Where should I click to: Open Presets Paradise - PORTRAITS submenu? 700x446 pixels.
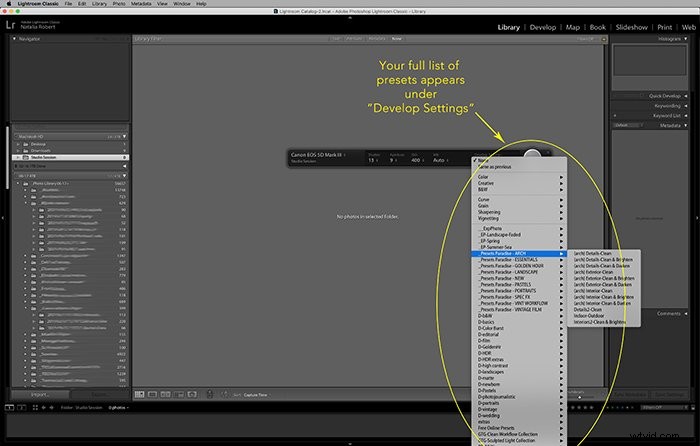click(x=519, y=291)
